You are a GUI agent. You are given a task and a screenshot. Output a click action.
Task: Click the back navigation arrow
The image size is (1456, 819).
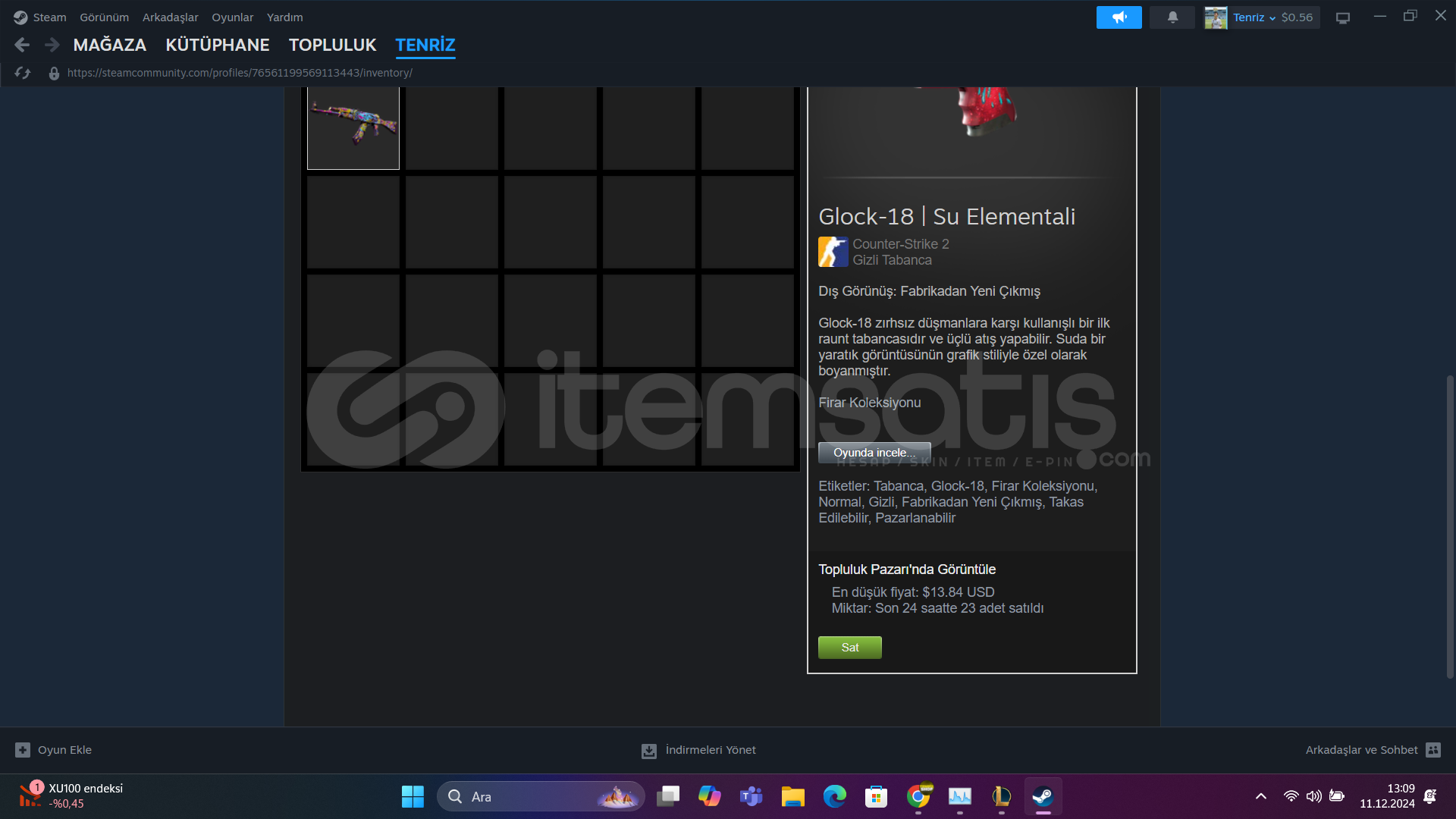22,45
